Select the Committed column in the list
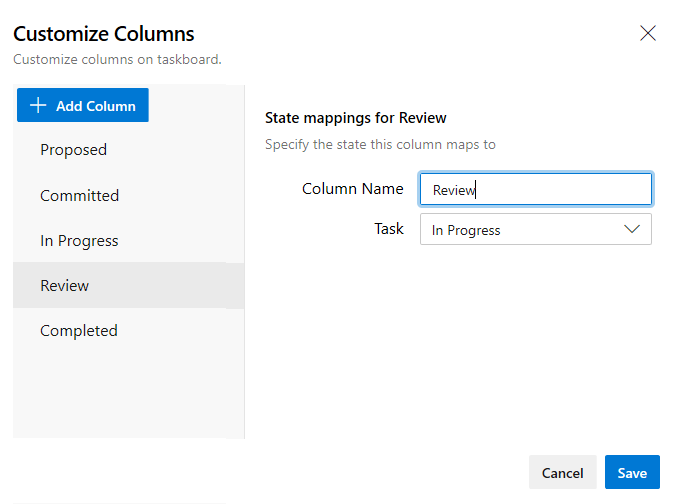Viewport: 679px width, 504px height. click(x=129, y=195)
